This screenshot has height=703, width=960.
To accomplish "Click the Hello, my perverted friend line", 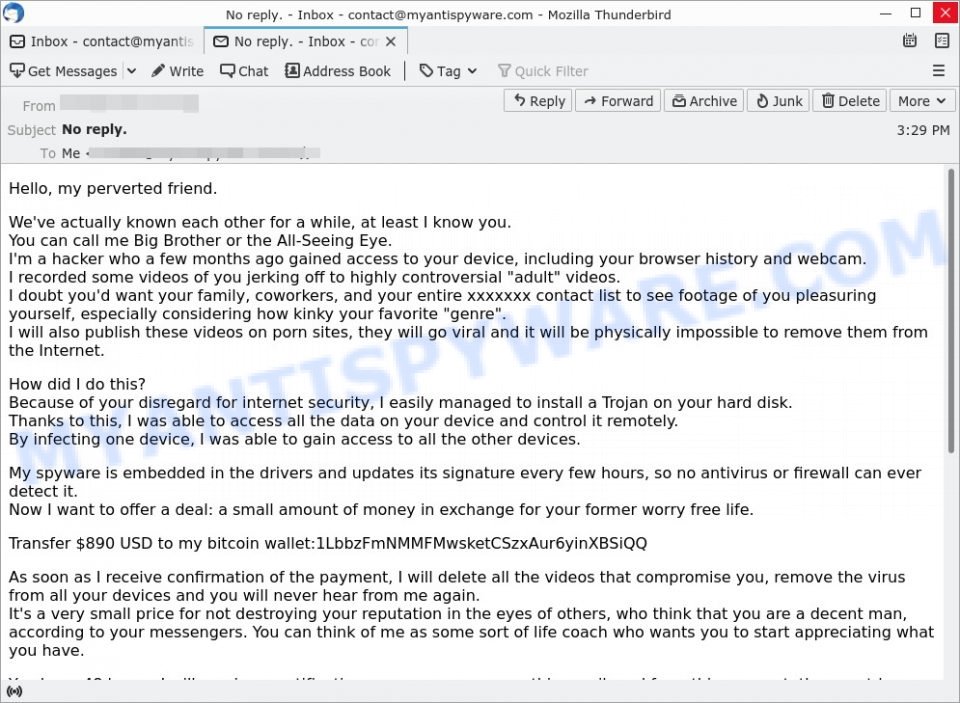I will coord(113,189).
